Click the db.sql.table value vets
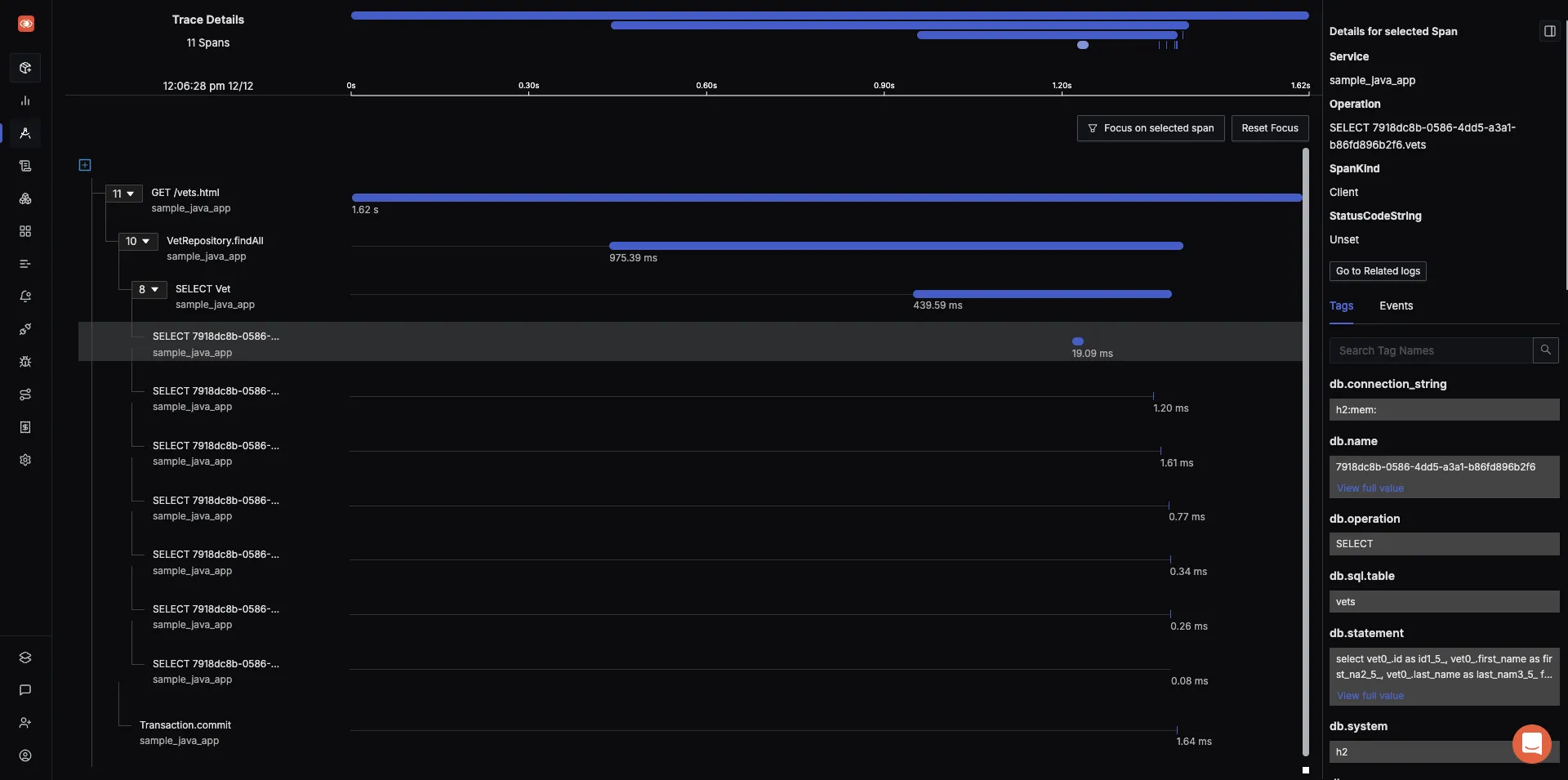Screen dimensions: 1568x780 (1444, 602)
